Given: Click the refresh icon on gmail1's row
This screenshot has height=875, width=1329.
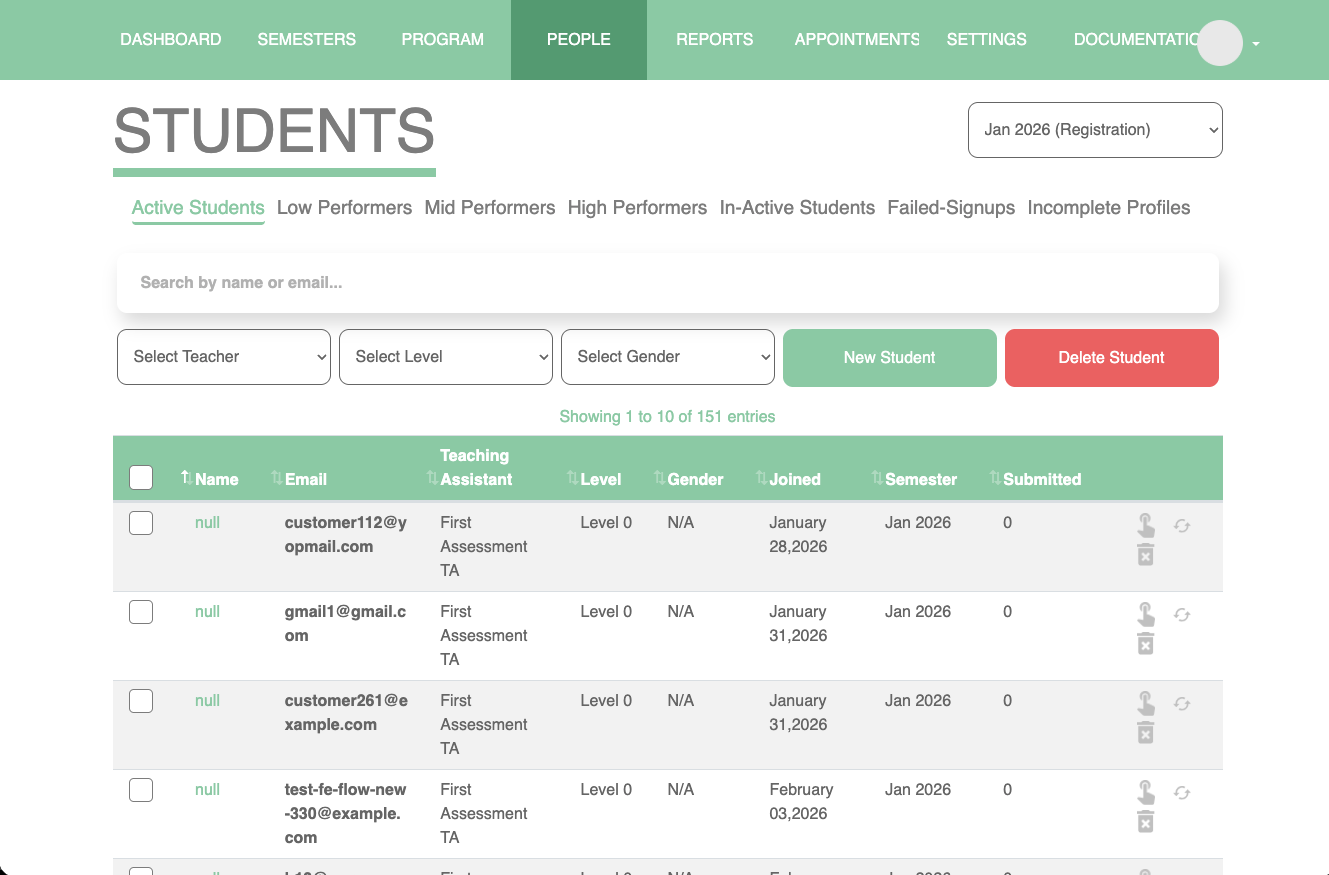Looking at the screenshot, I should coord(1182,613).
